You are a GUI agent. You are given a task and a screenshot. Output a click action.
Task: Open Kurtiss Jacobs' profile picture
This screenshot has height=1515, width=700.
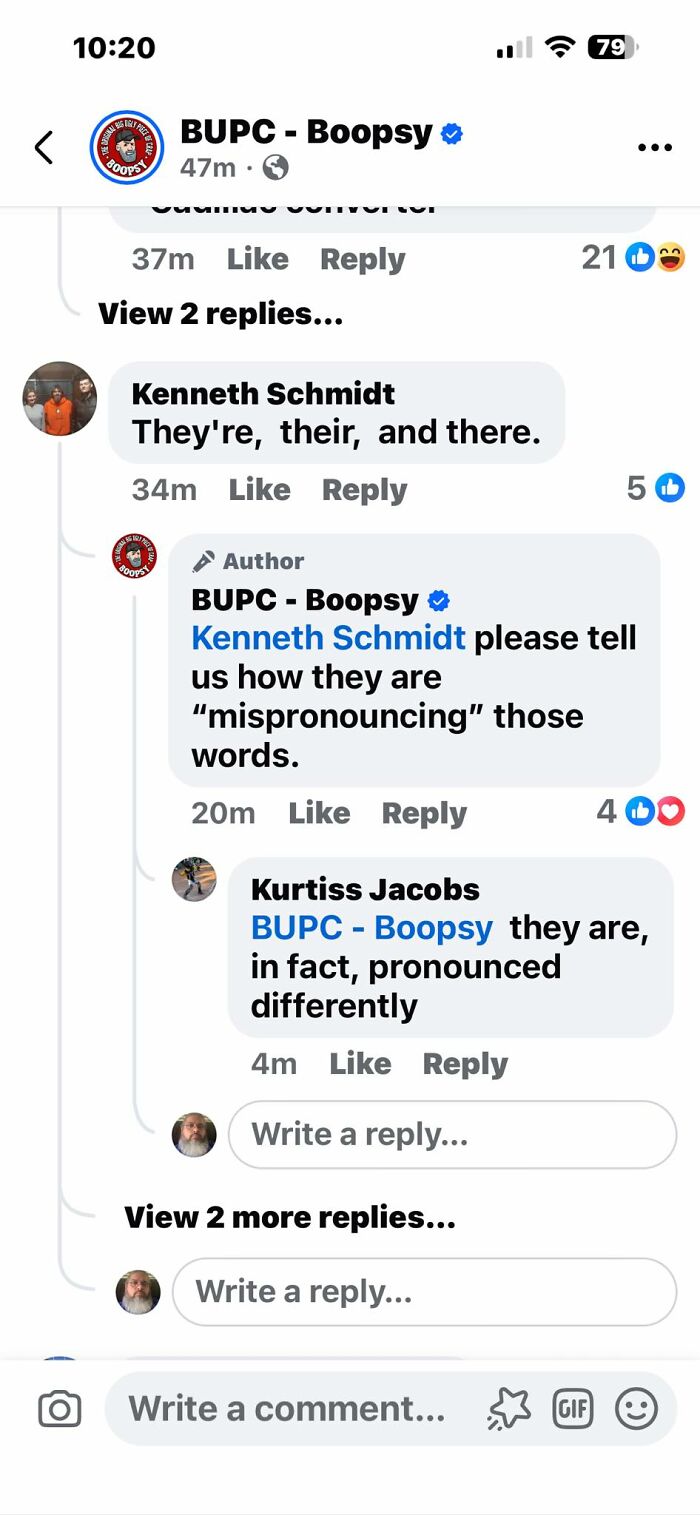(195, 880)
